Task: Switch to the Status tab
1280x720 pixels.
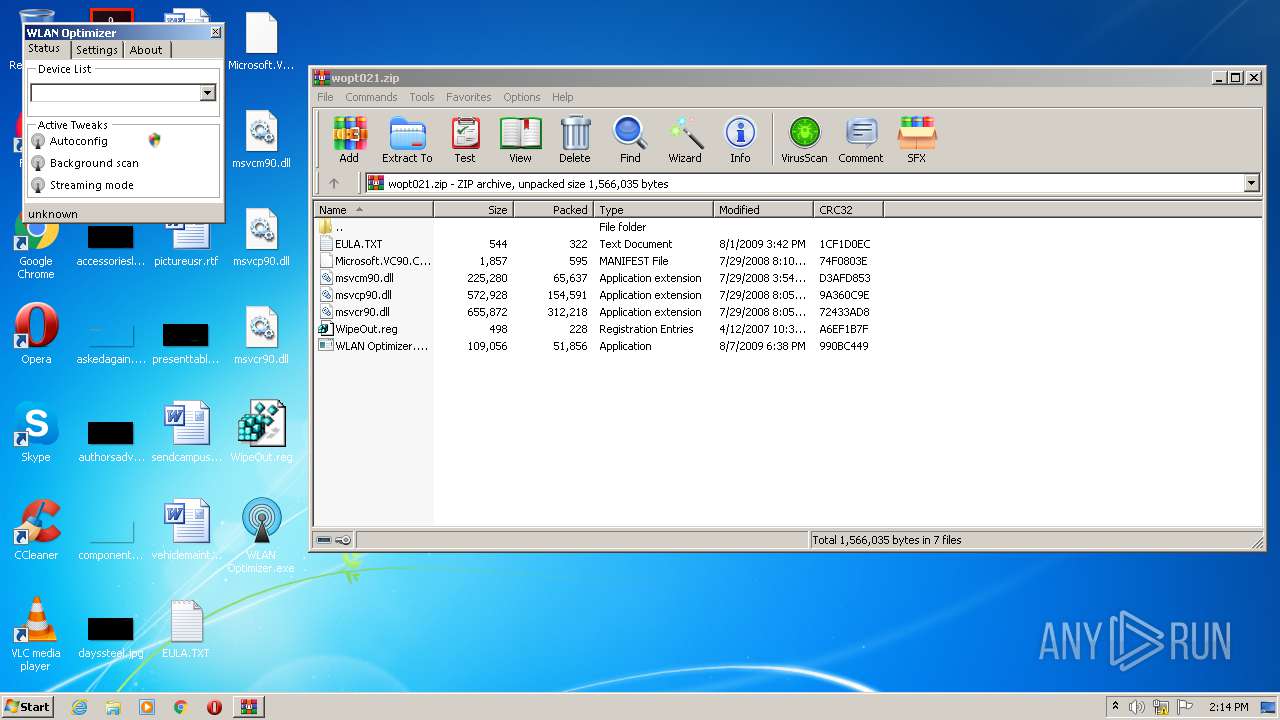Action: (44, 48)
